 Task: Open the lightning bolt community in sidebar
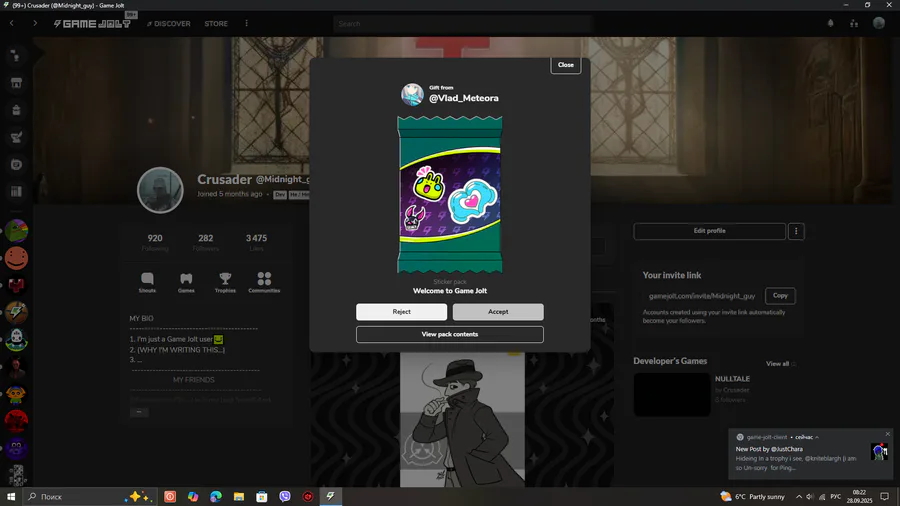pos(16,313)
